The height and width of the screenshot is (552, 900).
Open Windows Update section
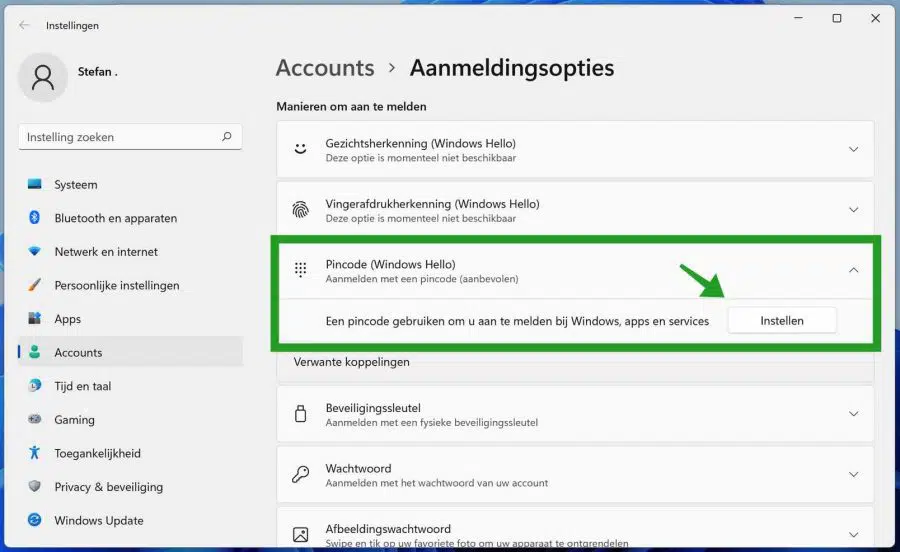pyautogui.click(x=130, y=520)
